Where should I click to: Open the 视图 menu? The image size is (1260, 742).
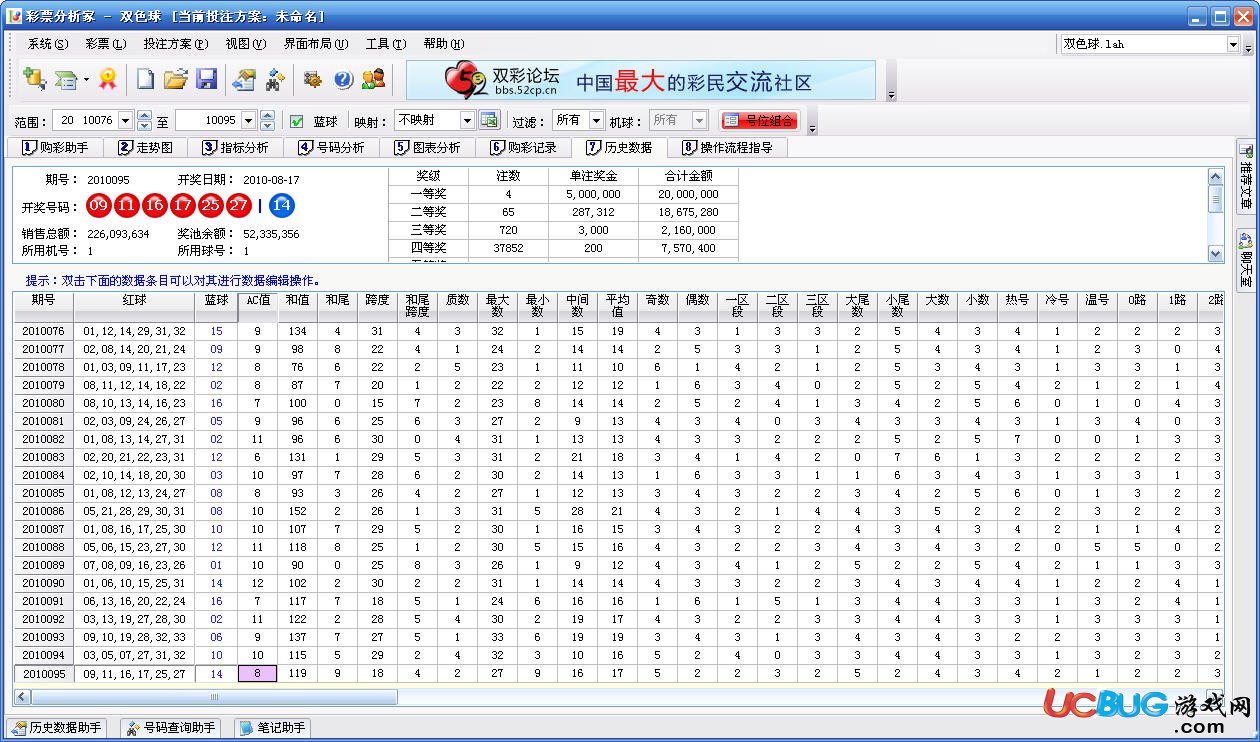[245, 44]
